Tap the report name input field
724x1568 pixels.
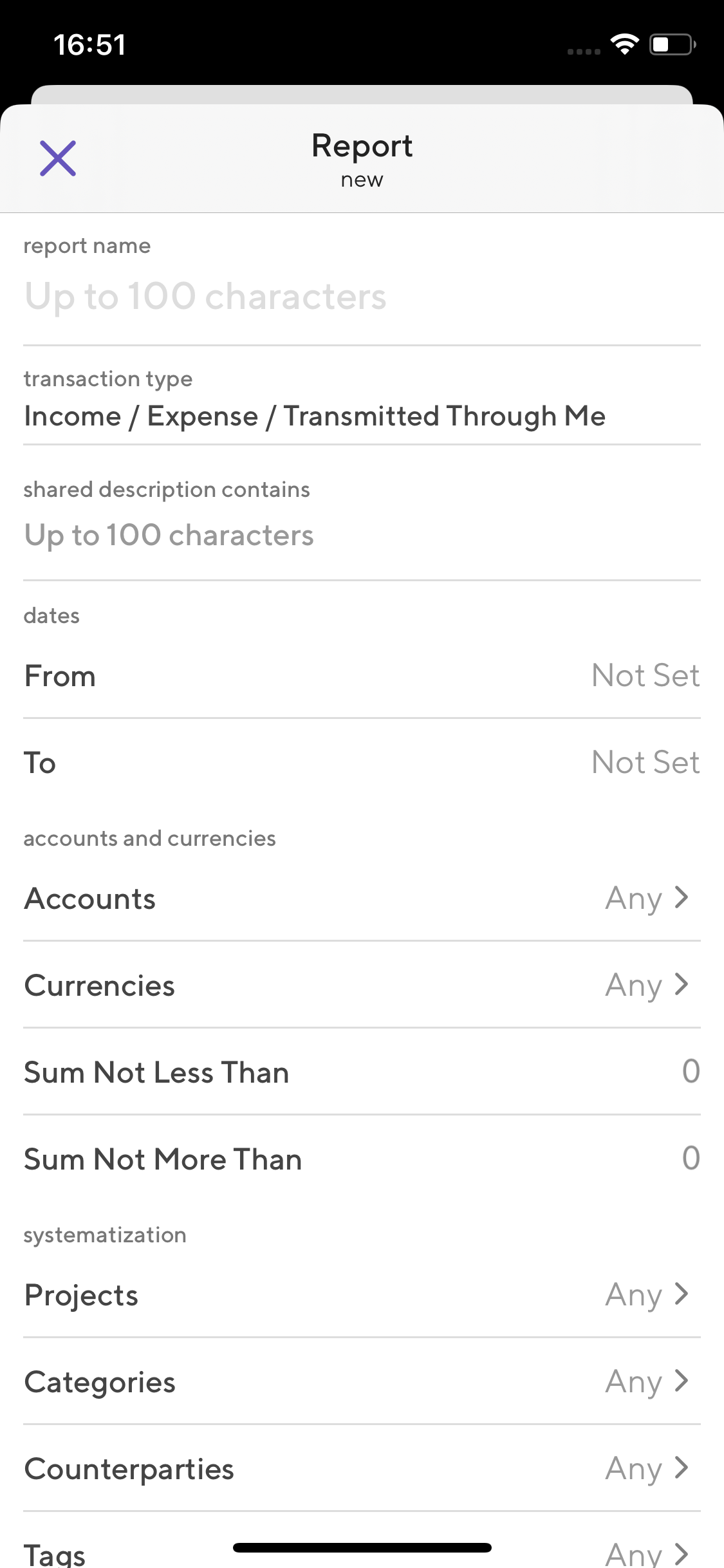pos(360,297)
